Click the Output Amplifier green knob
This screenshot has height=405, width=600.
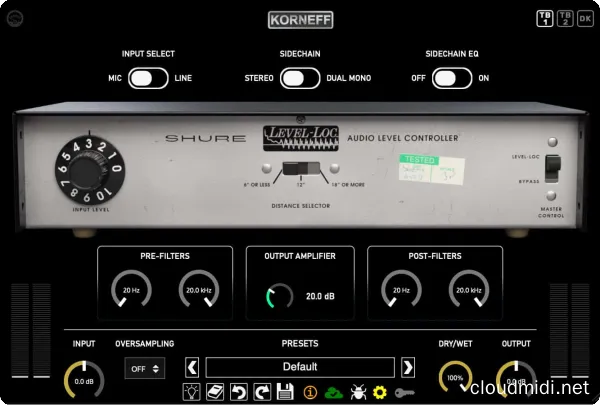(x=279, y=296)
